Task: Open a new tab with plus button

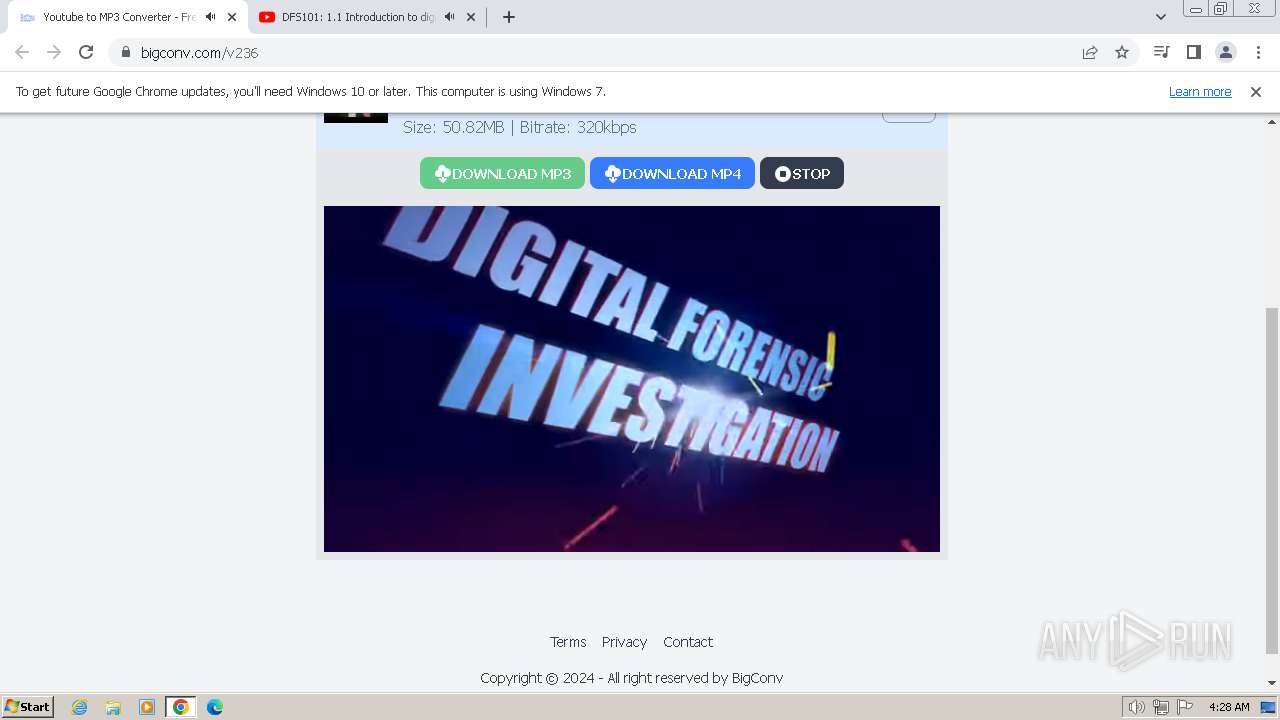Action: tap(509, 17)
